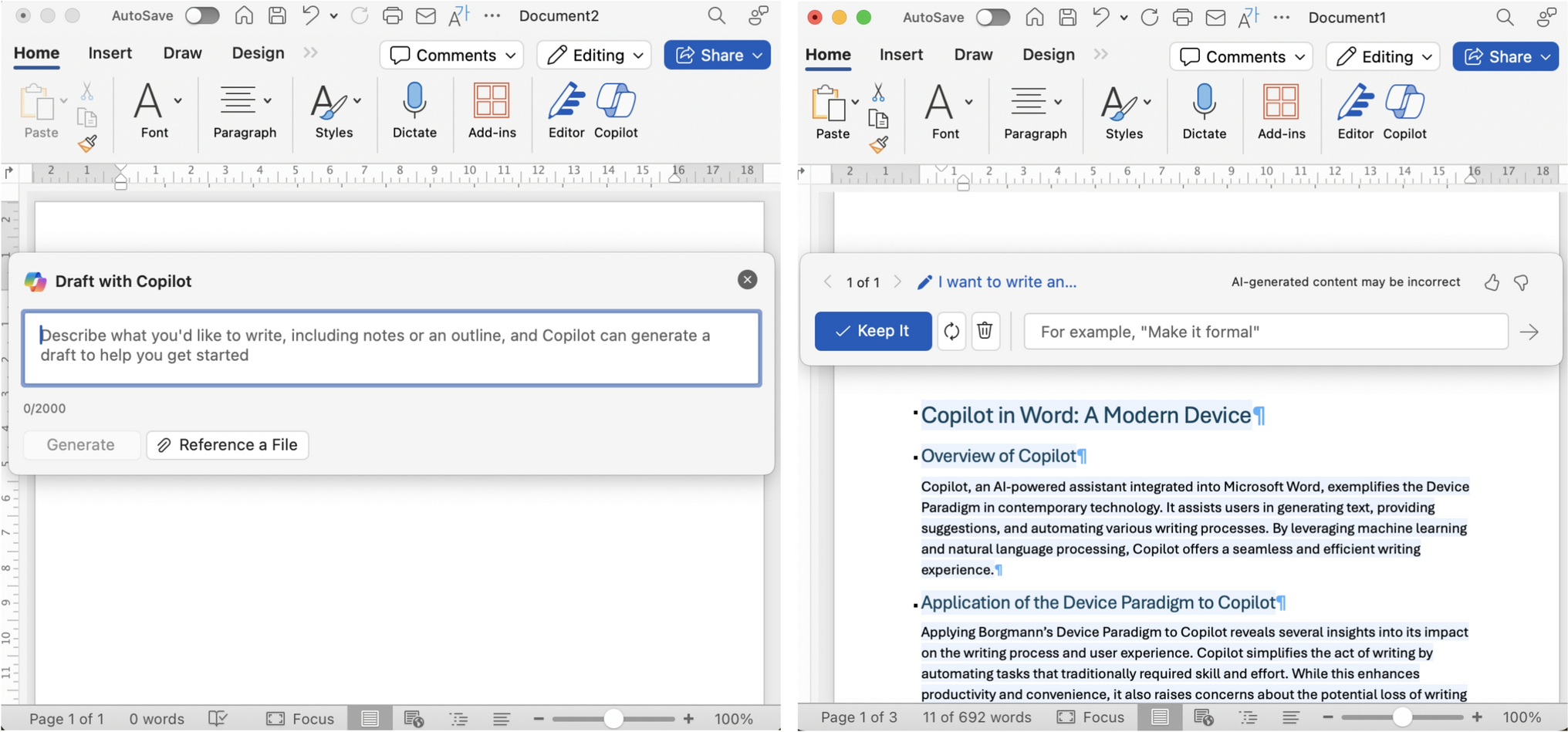Expand Paragraph dropdown in Document2 ribbon

268,100
